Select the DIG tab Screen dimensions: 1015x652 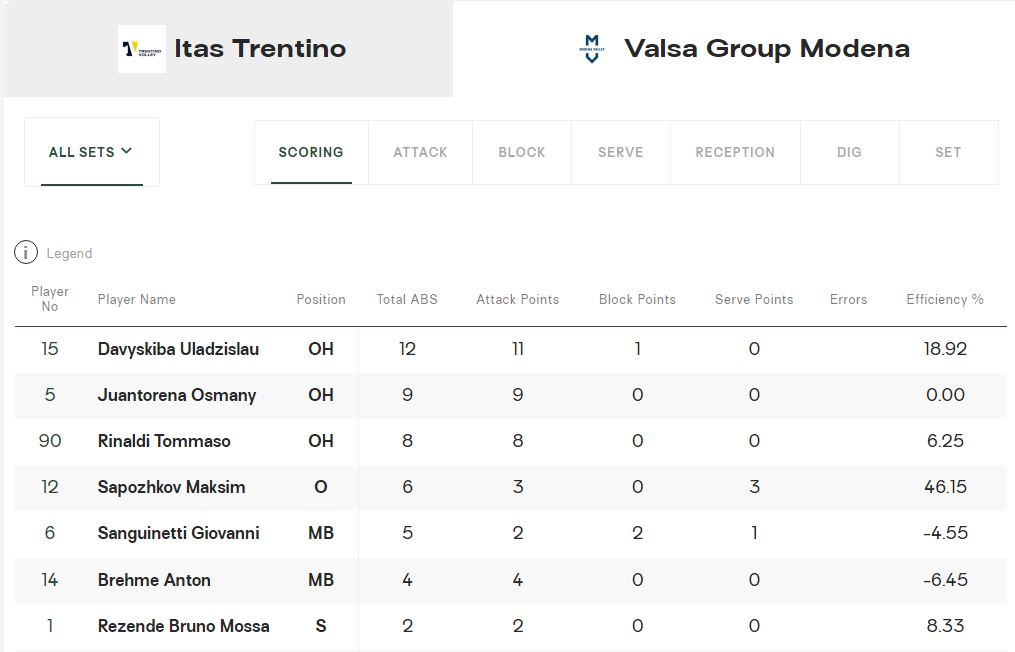[x=849, y=152]
